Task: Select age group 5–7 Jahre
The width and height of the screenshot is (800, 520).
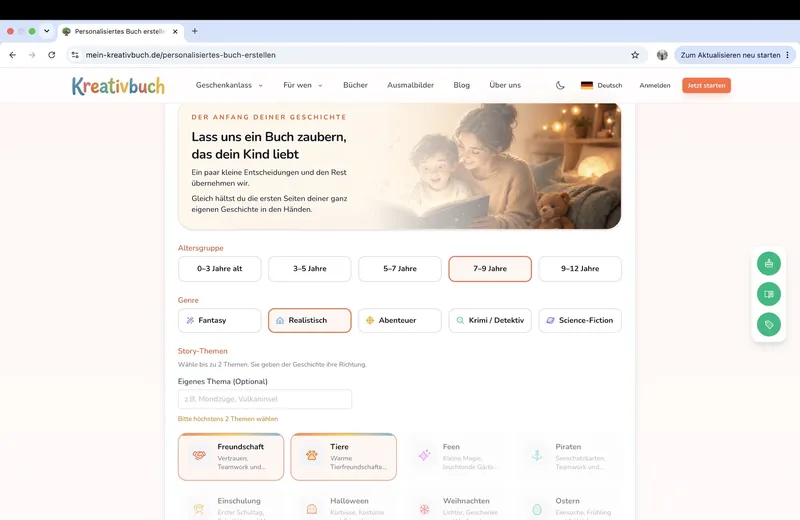Action: pos(399,268)
